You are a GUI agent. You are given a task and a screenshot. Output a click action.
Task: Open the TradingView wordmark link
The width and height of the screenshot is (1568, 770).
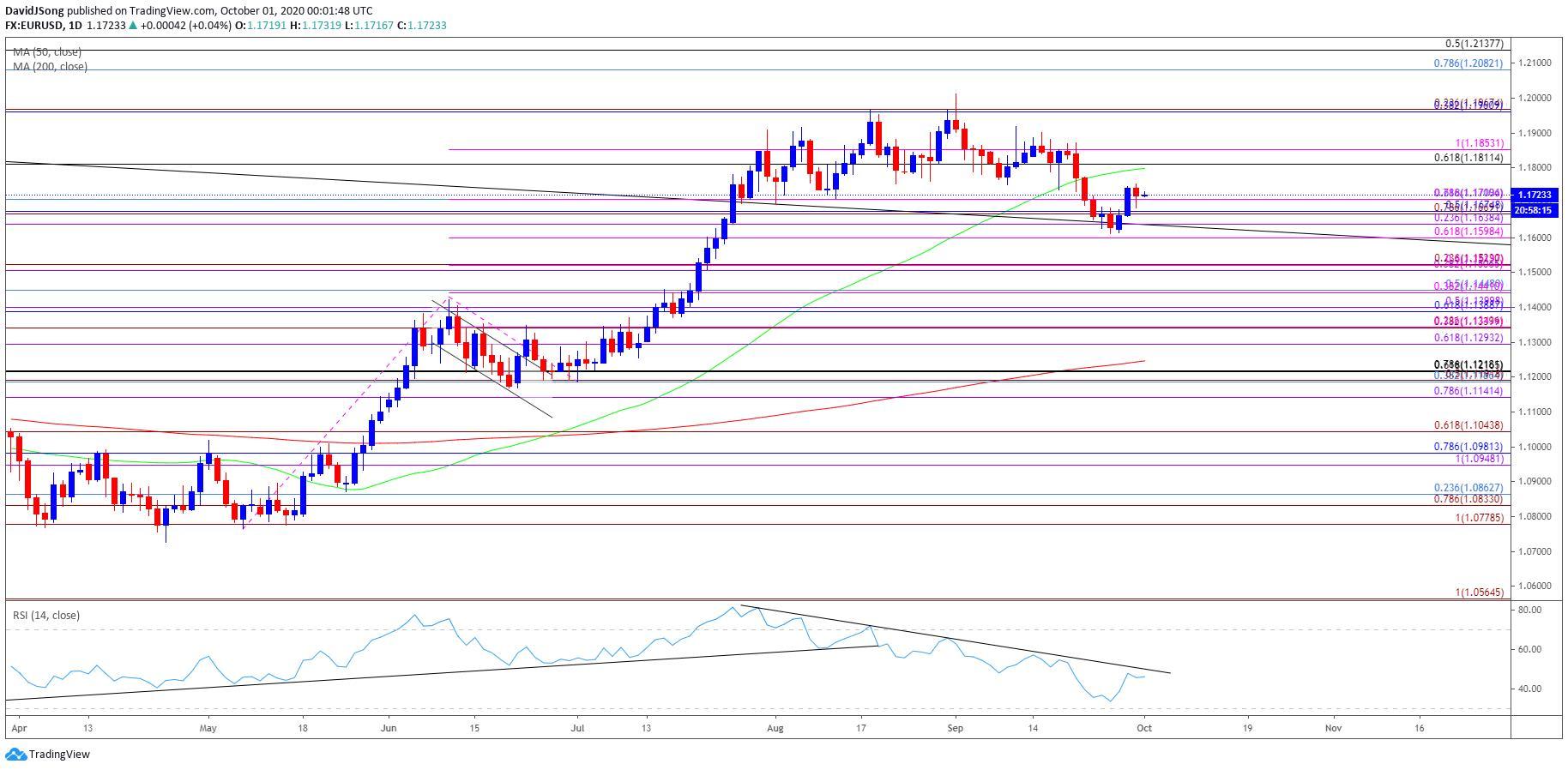pos(59,755)
